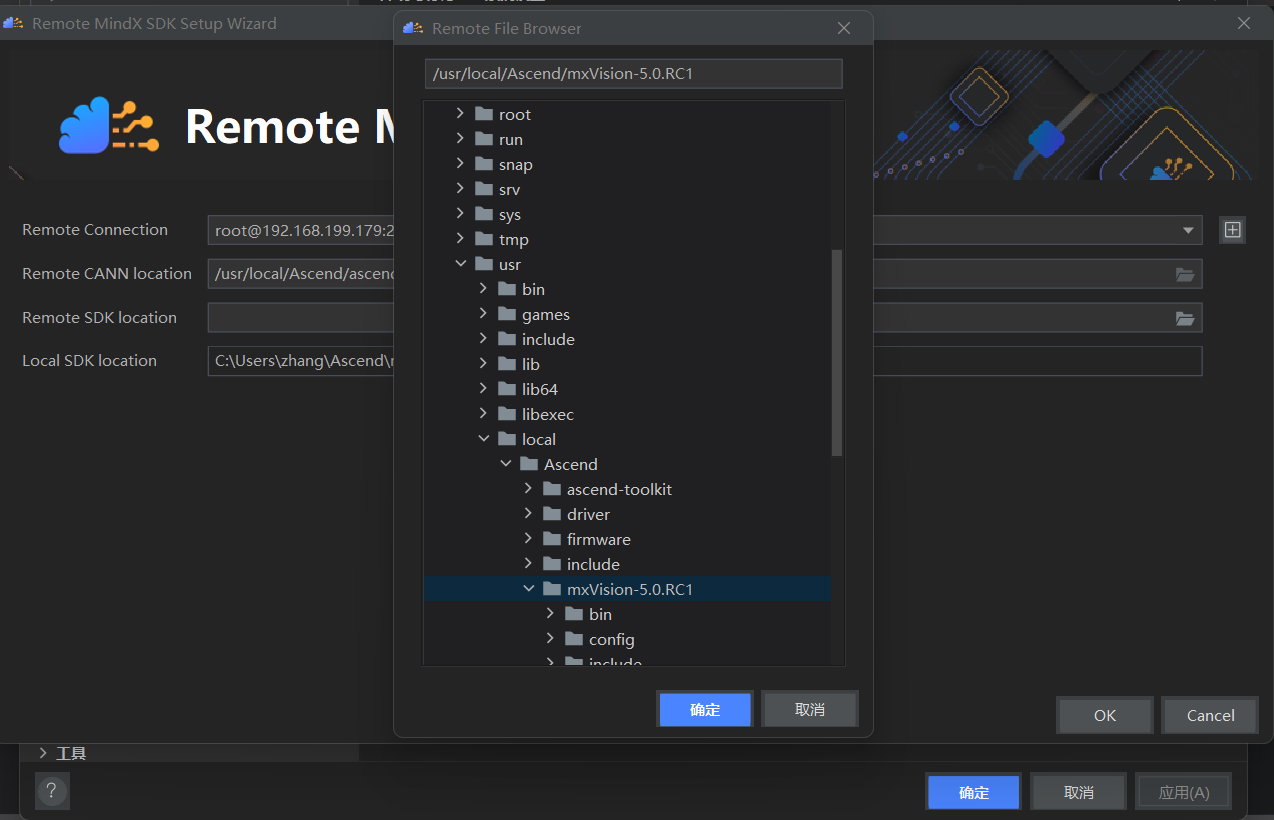Click Setup Wizard title bar icon
Screen dimensions: 1274x820
pos(13,23)
